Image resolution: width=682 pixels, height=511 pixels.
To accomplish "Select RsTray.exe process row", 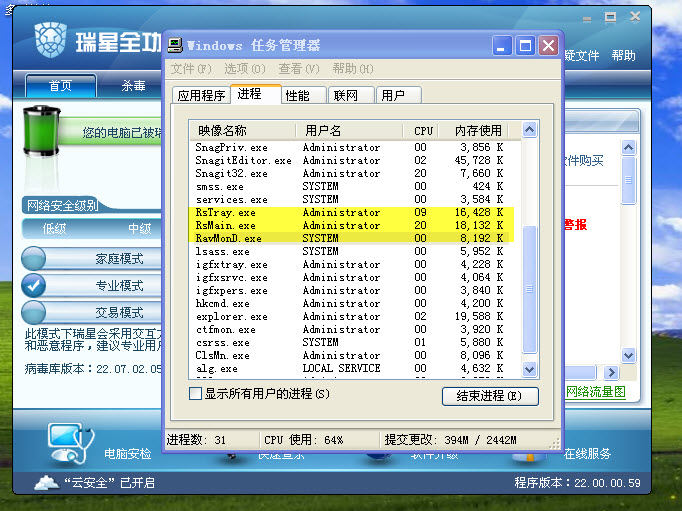I will (352, 213).
